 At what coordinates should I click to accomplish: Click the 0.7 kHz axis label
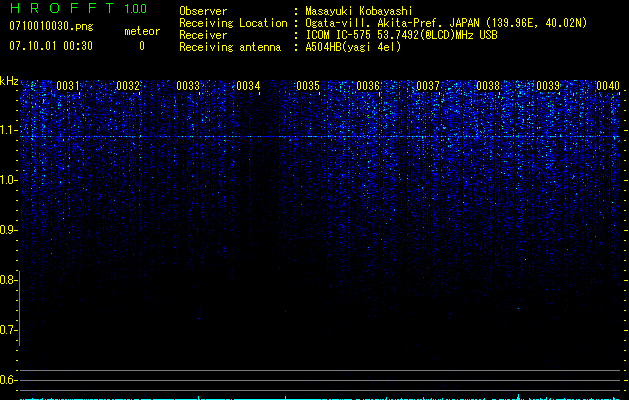8,330
